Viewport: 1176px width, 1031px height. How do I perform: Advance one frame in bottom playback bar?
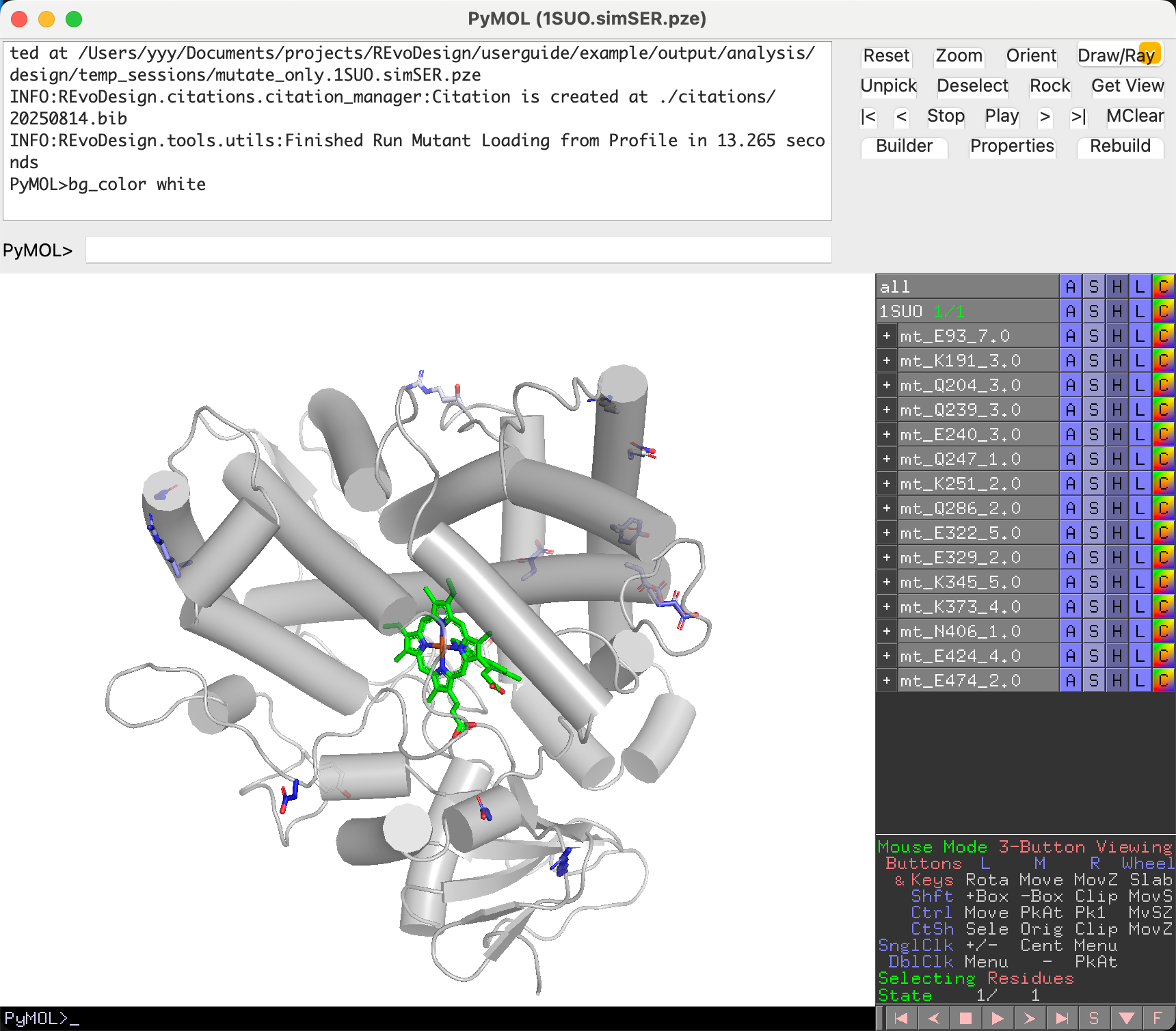point(1030,1018)
